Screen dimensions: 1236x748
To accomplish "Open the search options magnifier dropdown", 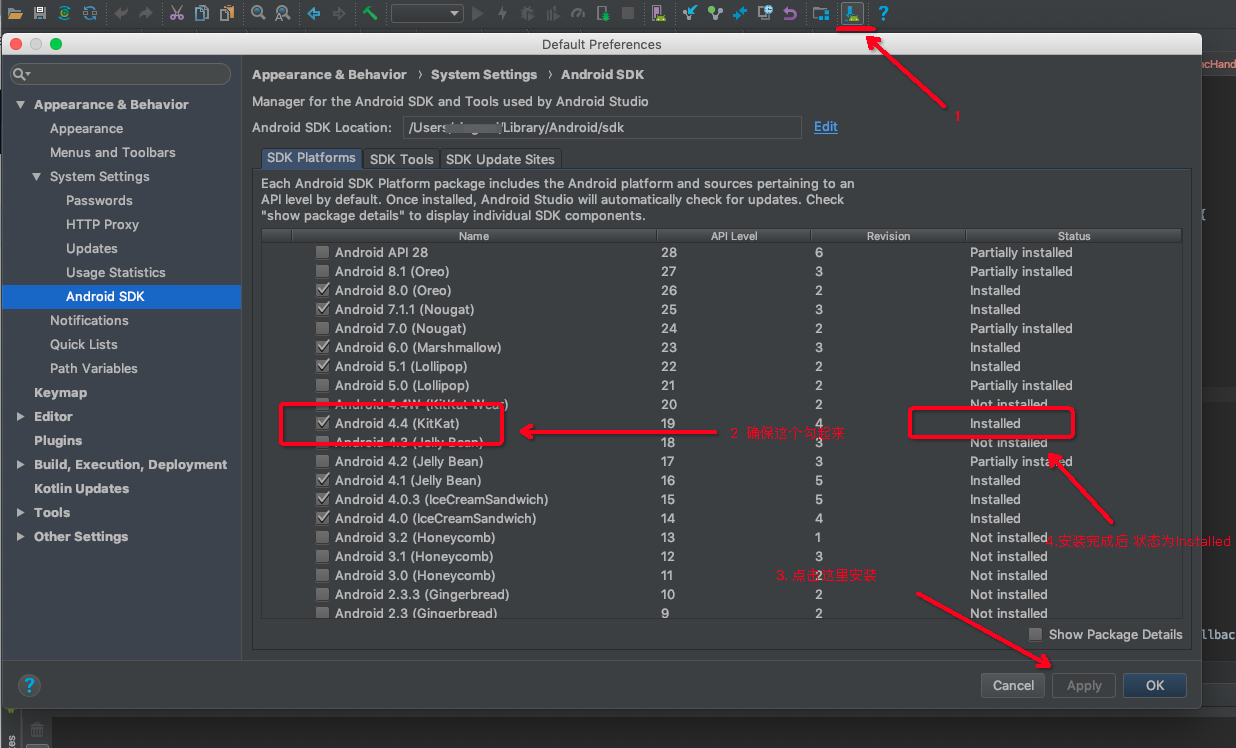I will 22,75.
